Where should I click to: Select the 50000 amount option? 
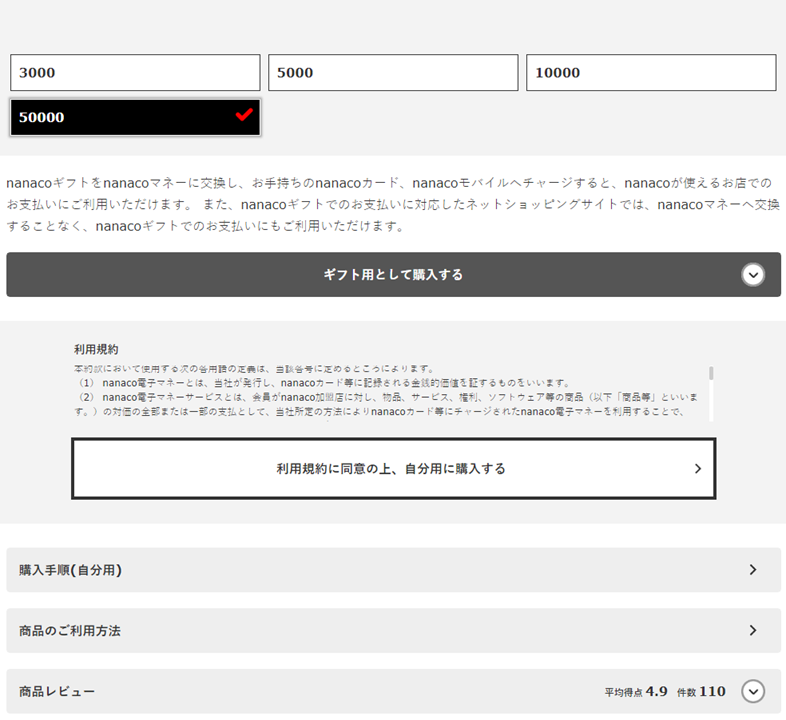point(135,117)
